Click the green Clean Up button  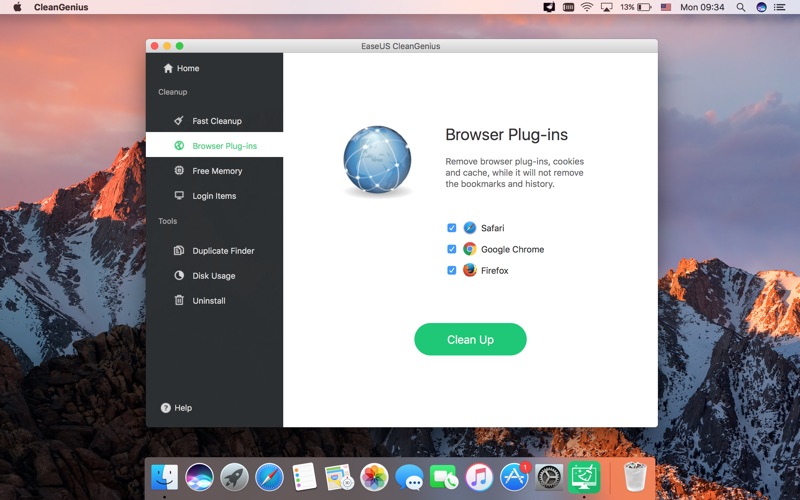coord(470,339)
